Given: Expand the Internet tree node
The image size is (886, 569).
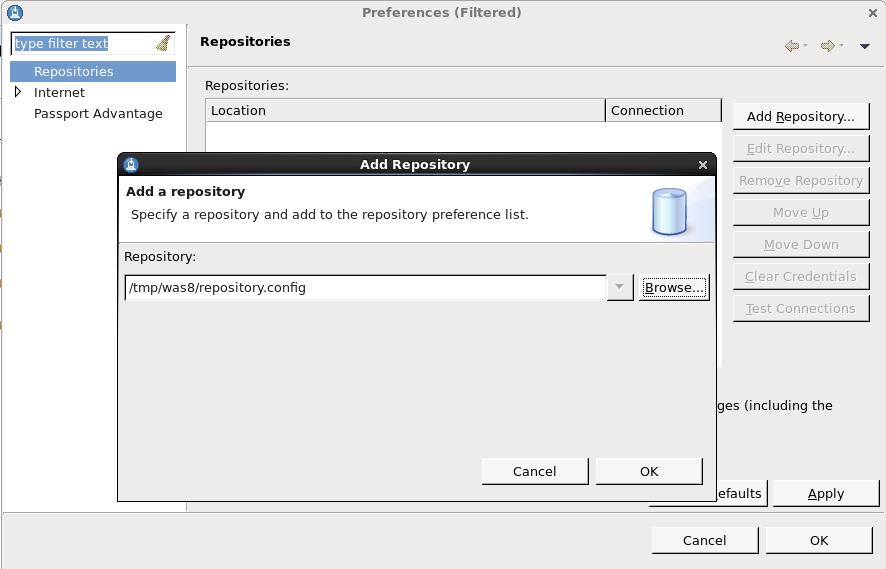Looking at the screenshot, I should [18, 92].
